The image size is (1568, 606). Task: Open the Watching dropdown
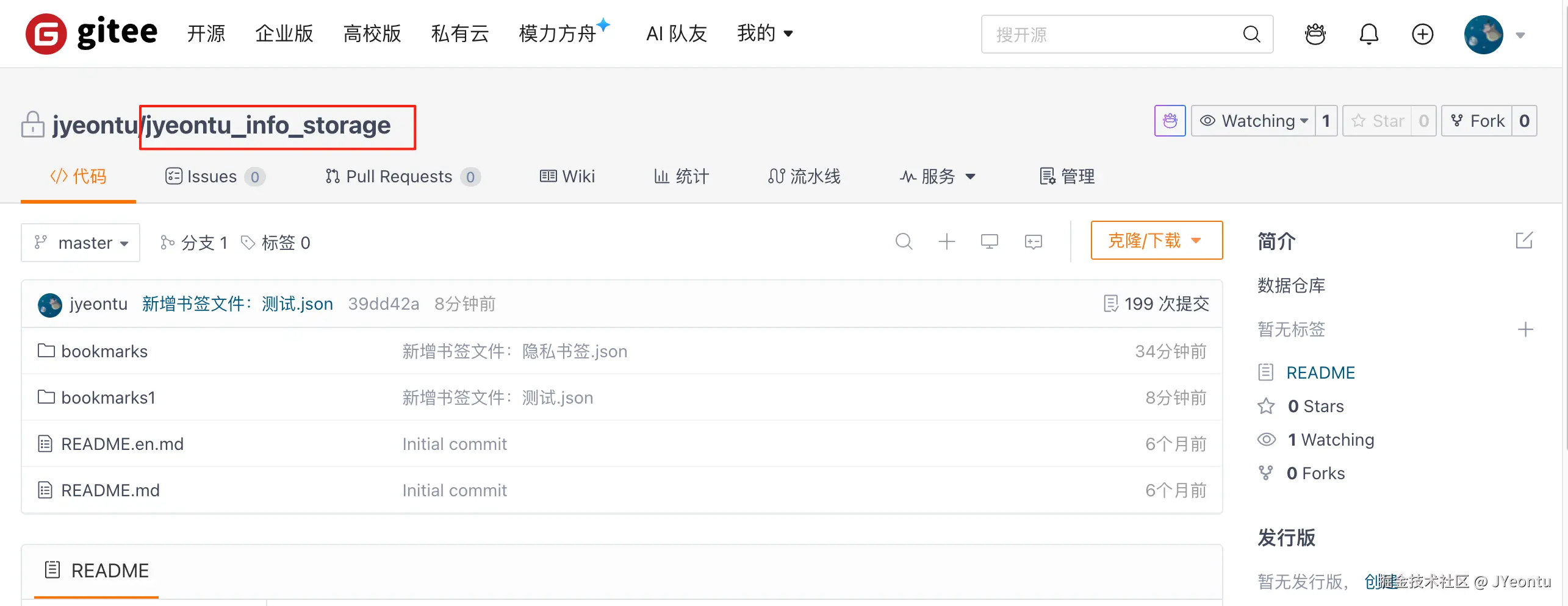pyautogui.click(x=1253, y=121)
